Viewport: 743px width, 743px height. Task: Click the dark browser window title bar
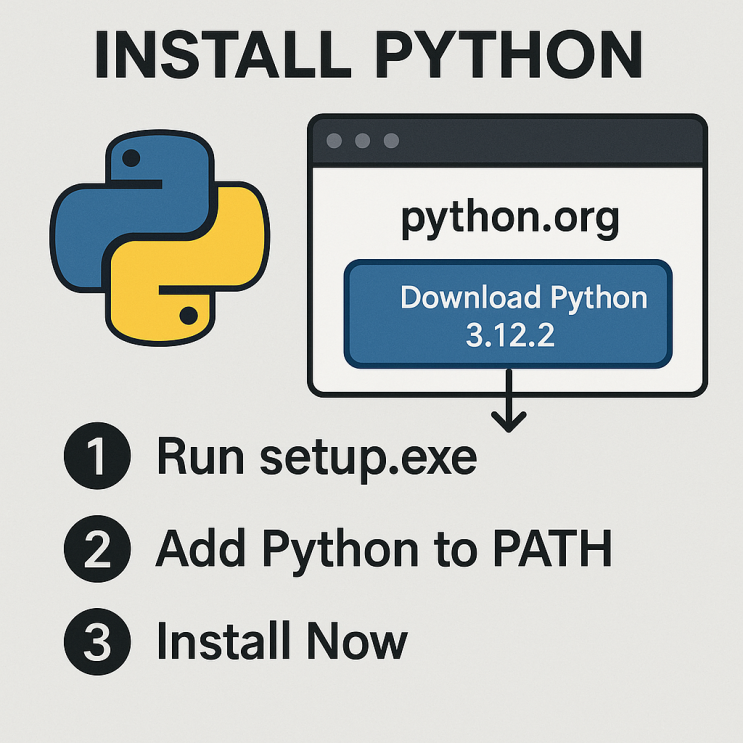(x=507, y=140)
